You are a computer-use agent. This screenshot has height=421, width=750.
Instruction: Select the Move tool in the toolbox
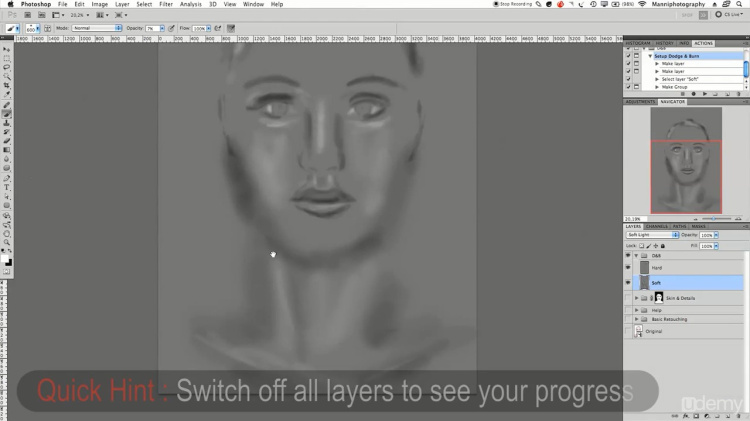click(x=7, y=49)
